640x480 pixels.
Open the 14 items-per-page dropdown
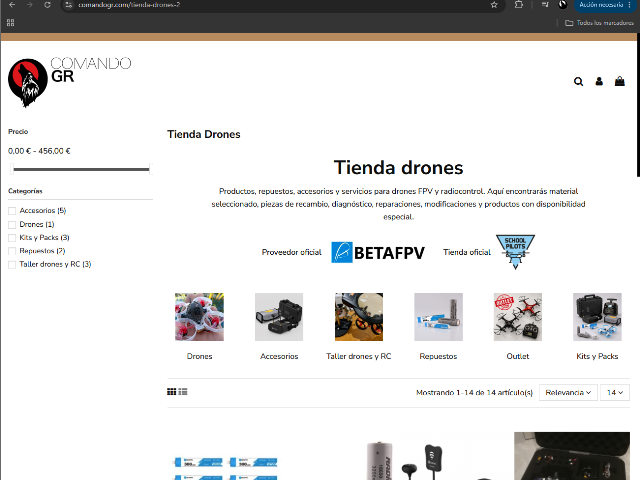point(615,392)
